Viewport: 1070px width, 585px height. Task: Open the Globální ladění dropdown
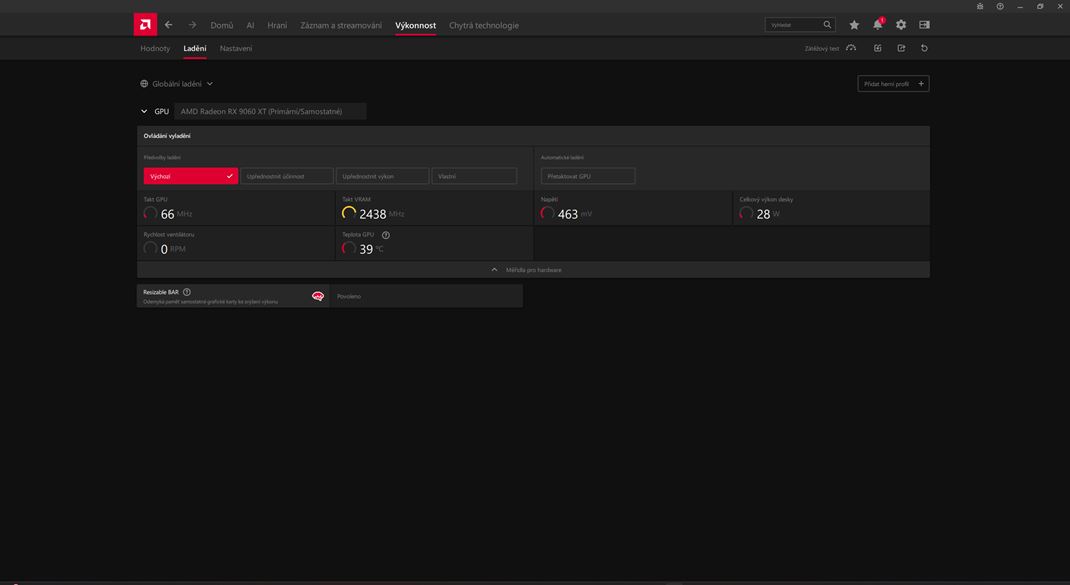[177, 84]
